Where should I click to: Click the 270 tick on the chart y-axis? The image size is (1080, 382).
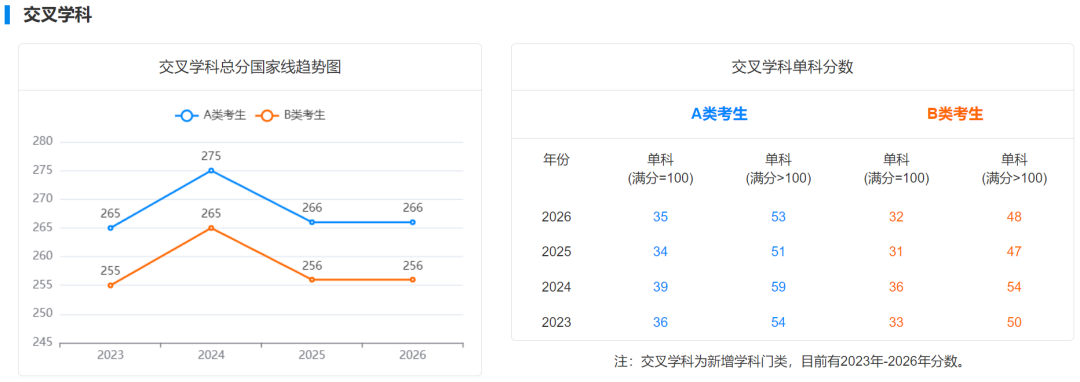[42, 199]
